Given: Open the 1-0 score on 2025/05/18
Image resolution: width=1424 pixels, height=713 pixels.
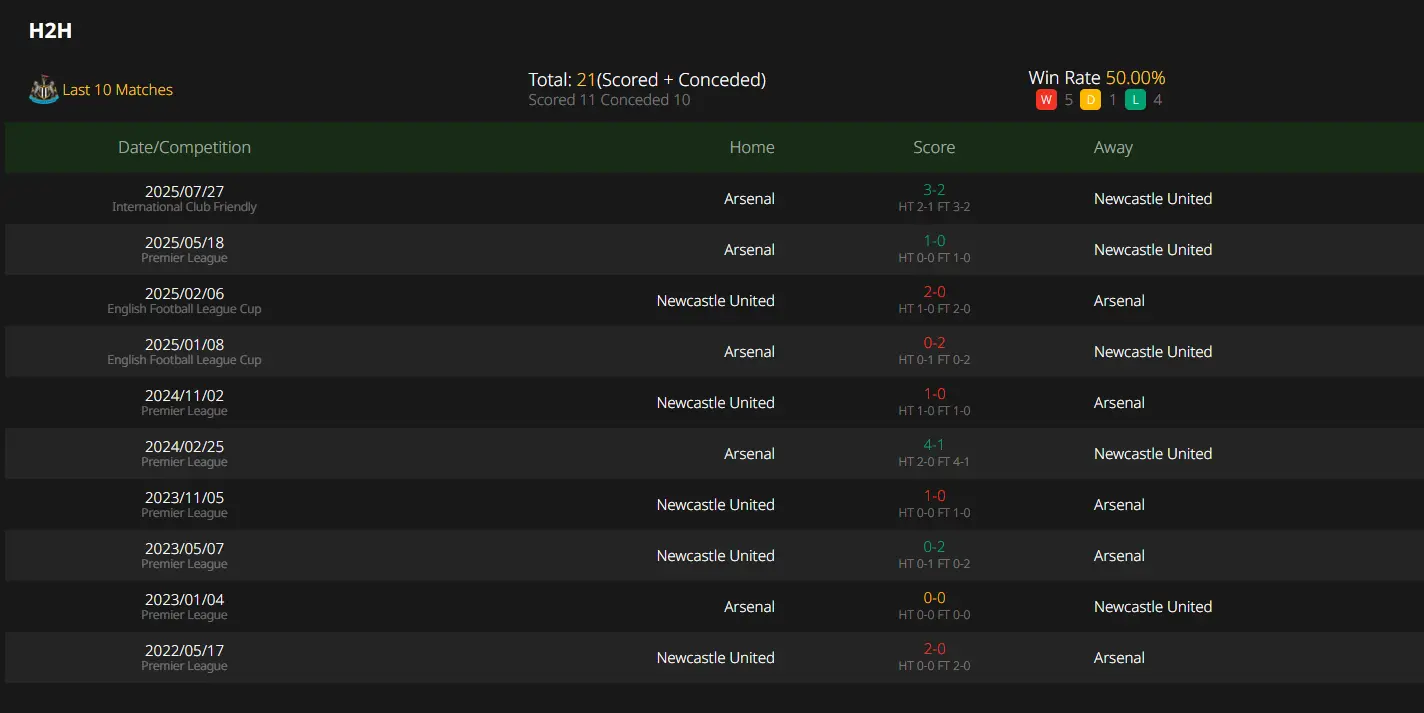Looking at the screenshot, I should coord(934,241).
